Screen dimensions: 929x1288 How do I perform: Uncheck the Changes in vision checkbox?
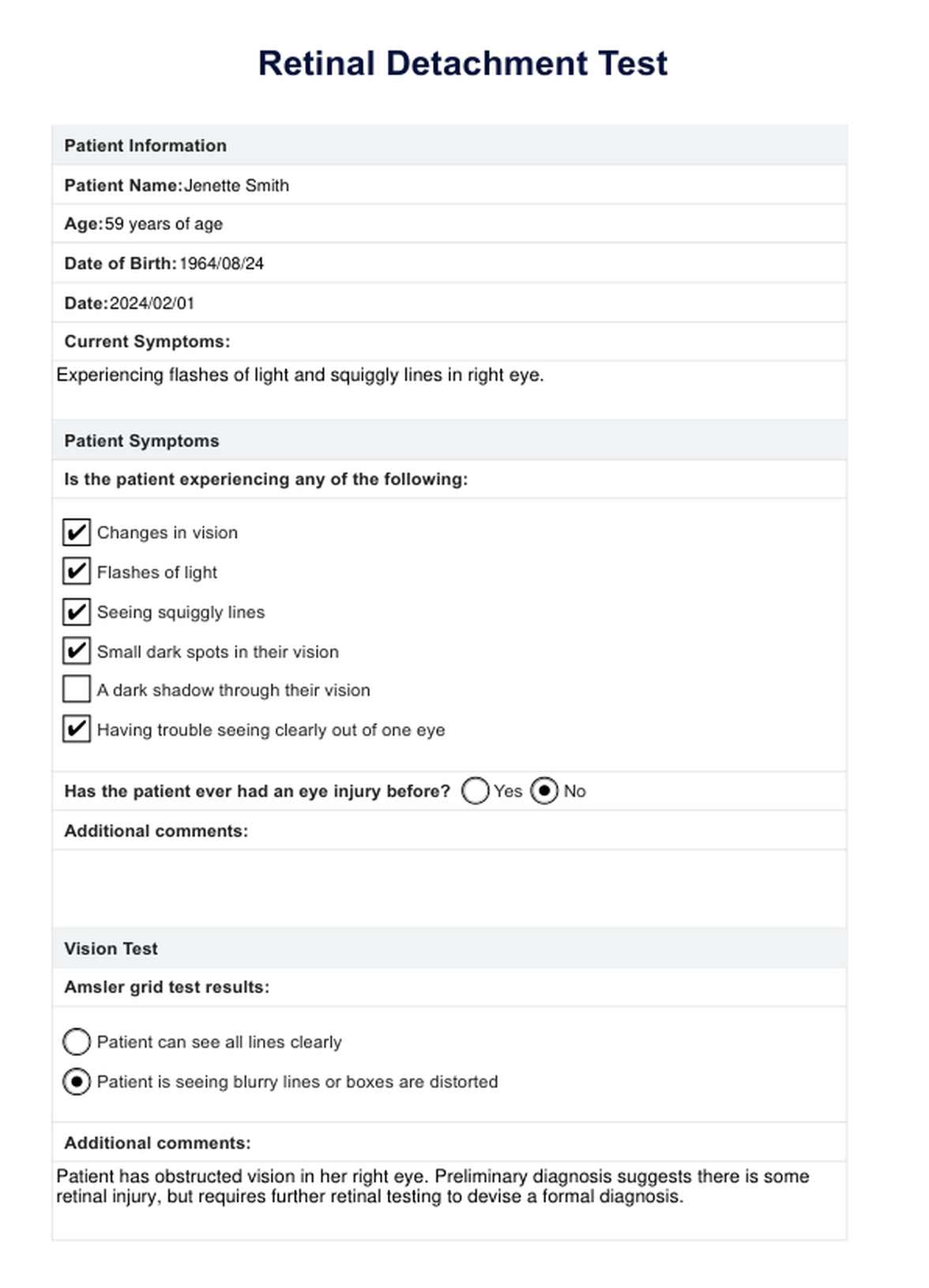[77, 533]
